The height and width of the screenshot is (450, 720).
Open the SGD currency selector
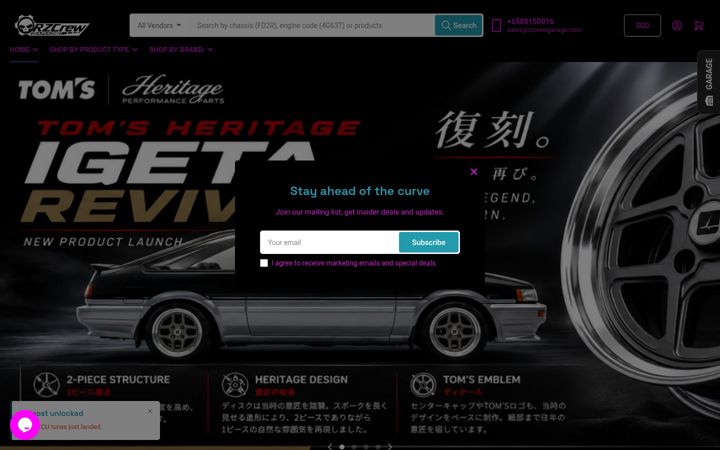point(642,25)
